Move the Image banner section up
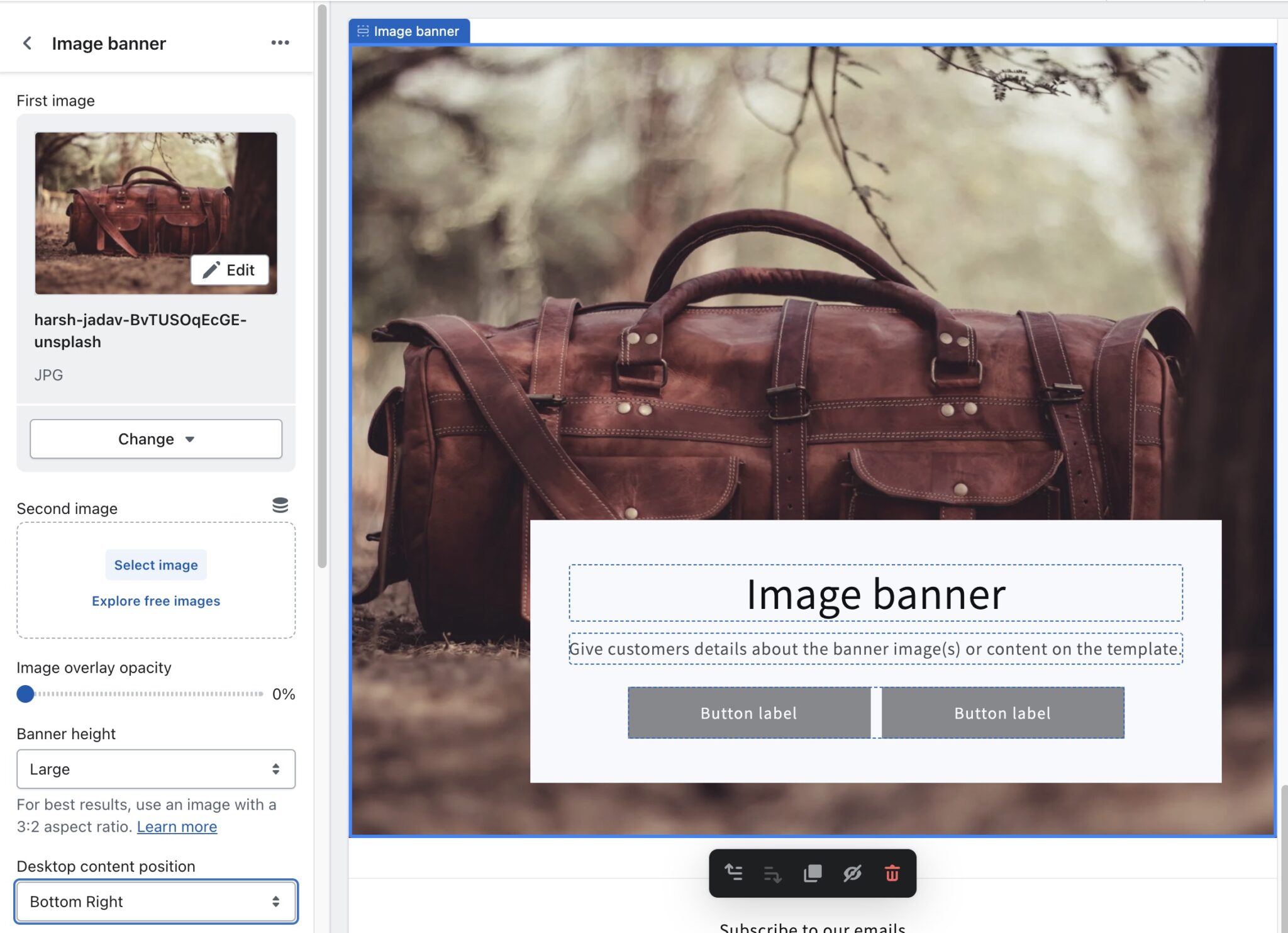Viewport: 1288px width, 933px height. coord(734,873)
